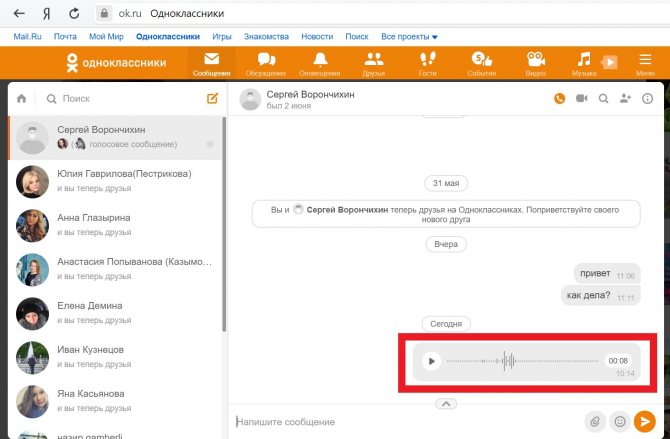Click the 'Сегодня' date label
This screenshot has width=670, height=439.
coord(446,324)
